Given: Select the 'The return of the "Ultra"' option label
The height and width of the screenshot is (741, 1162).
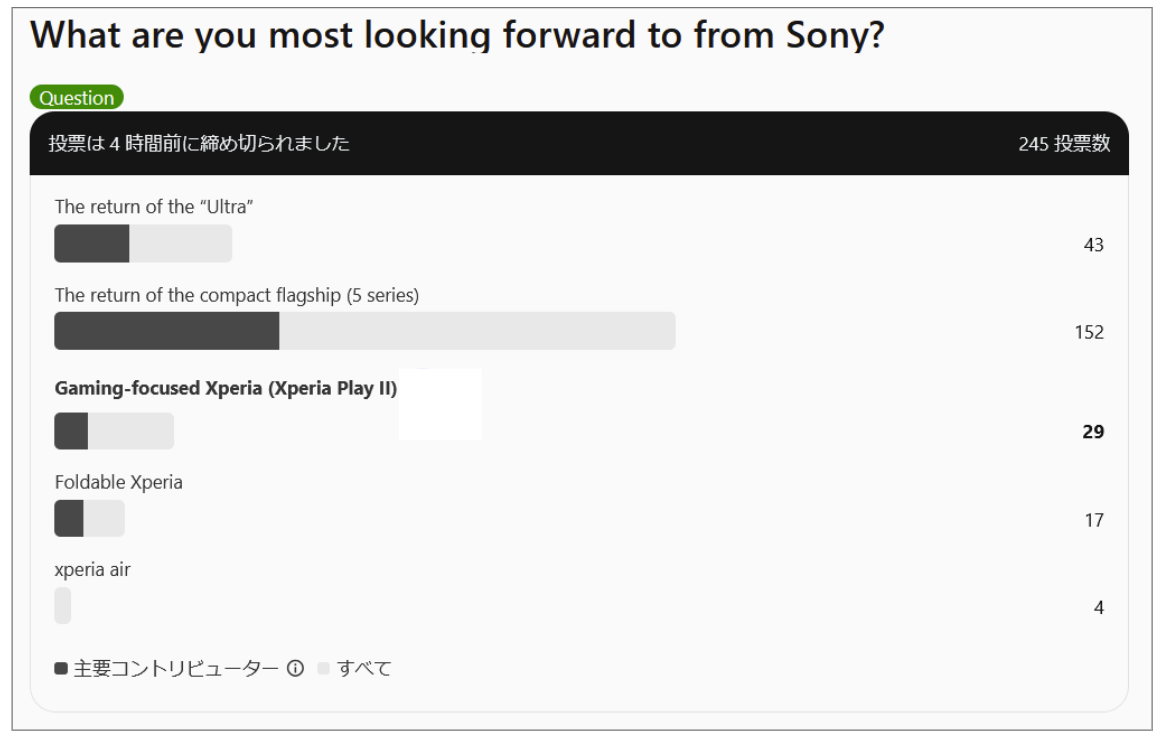Looking at the screenshot, I should pyautogui.click(x=146, y=207).
